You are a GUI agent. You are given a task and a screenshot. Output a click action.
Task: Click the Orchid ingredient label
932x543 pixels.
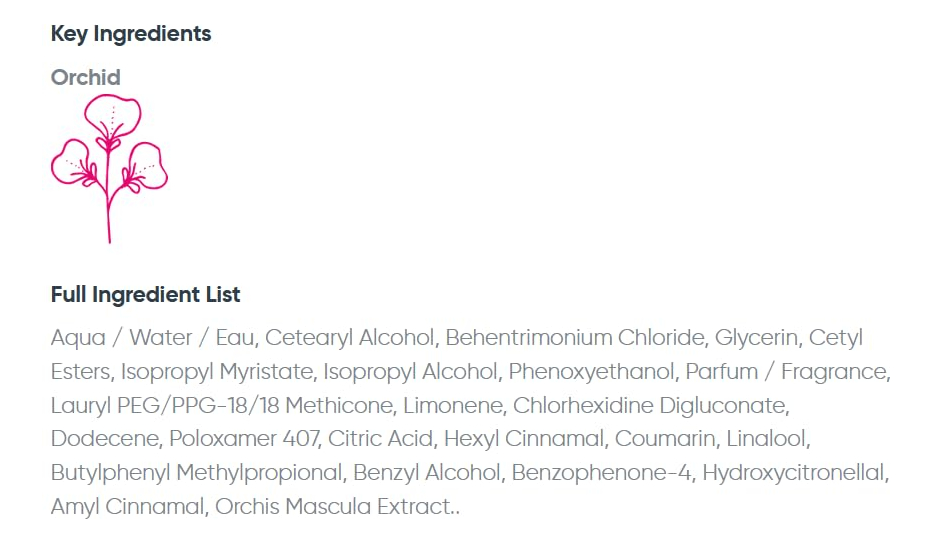click(x=86, y=78)
